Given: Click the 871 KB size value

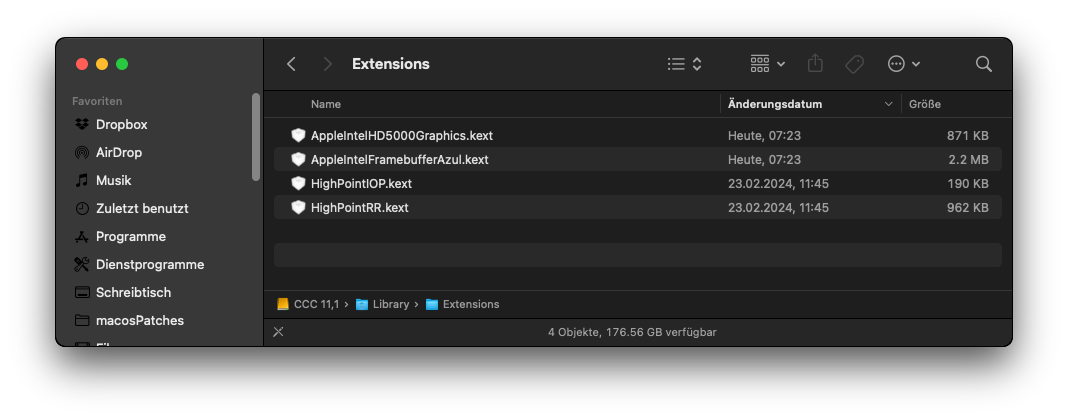Looking at the screenshot, I should (x=967, y=135).
